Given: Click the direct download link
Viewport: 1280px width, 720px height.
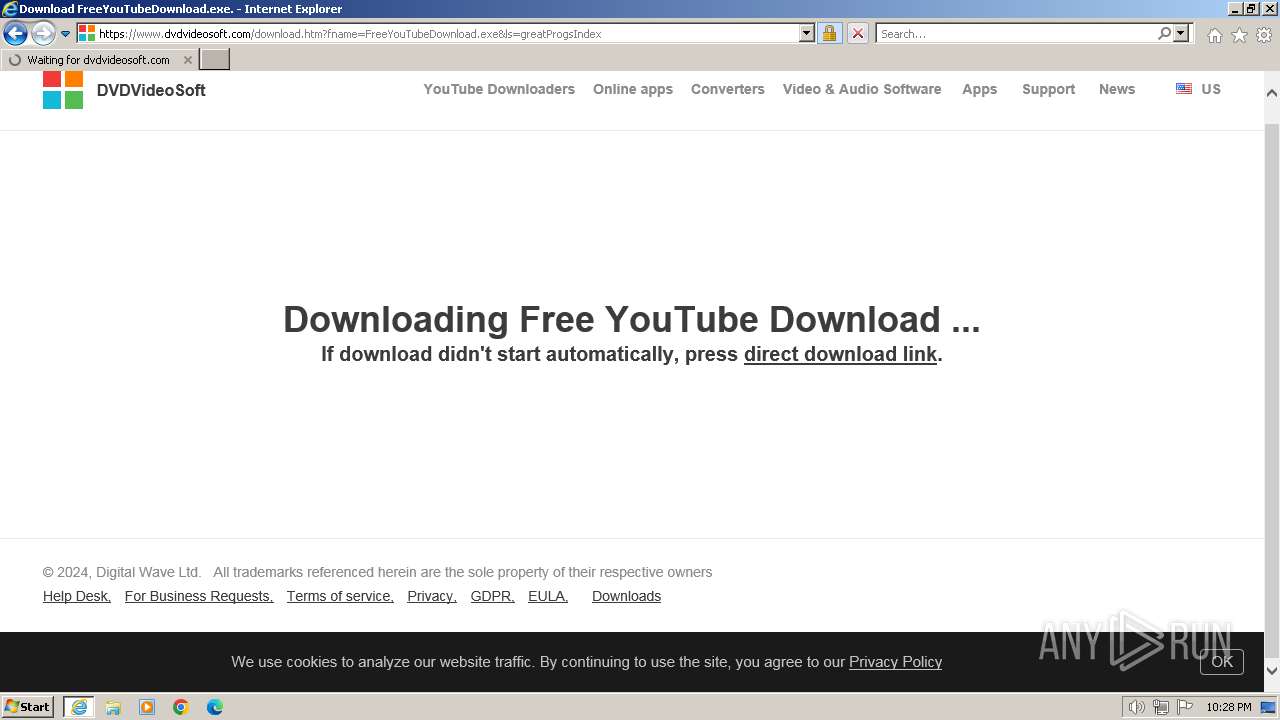Looking at the screenshot, I should click(x=840, y=354).
